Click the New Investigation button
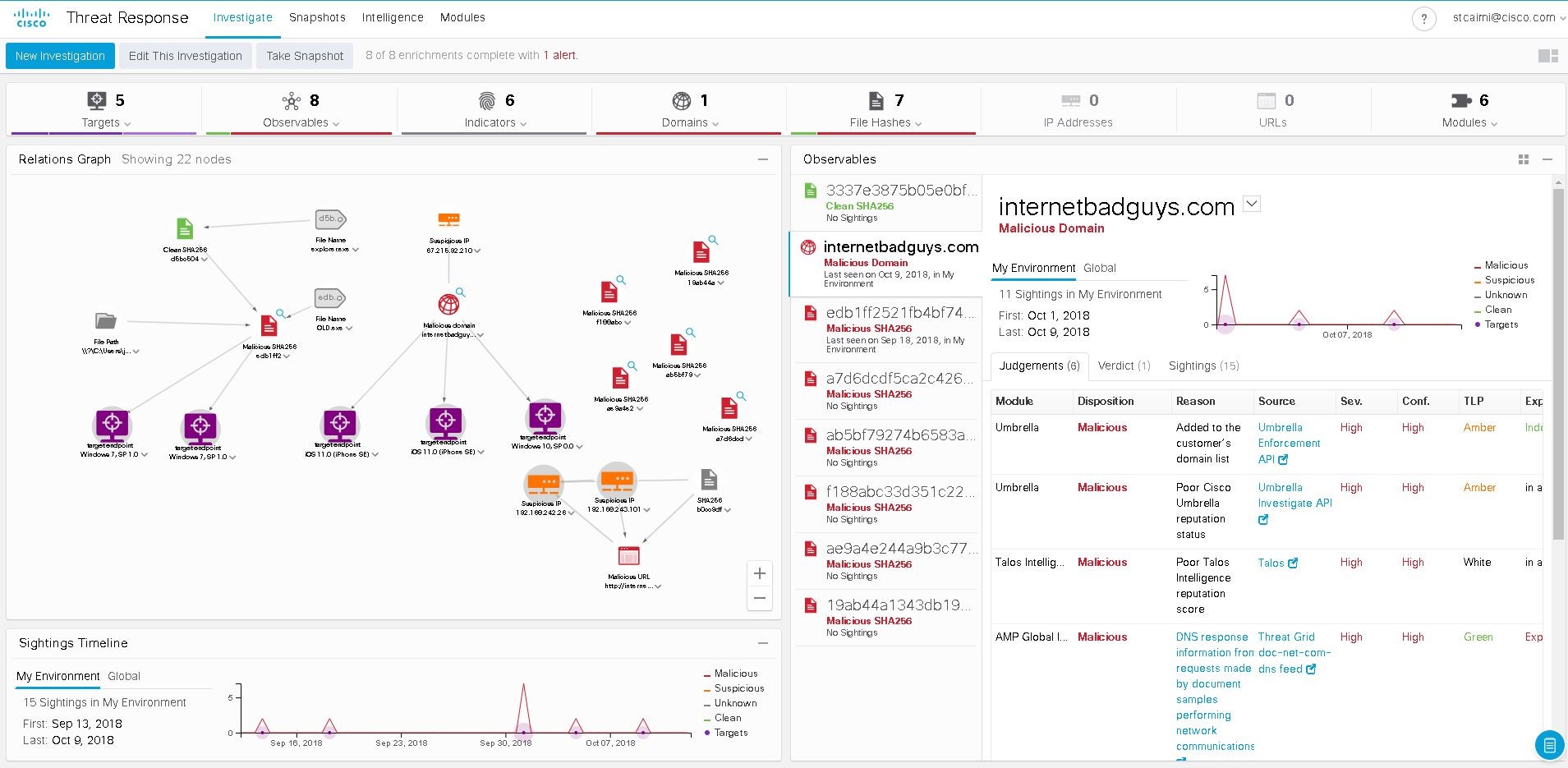Screen dimensions: 1568x768 pyautogui.click(x=60, y=56)
